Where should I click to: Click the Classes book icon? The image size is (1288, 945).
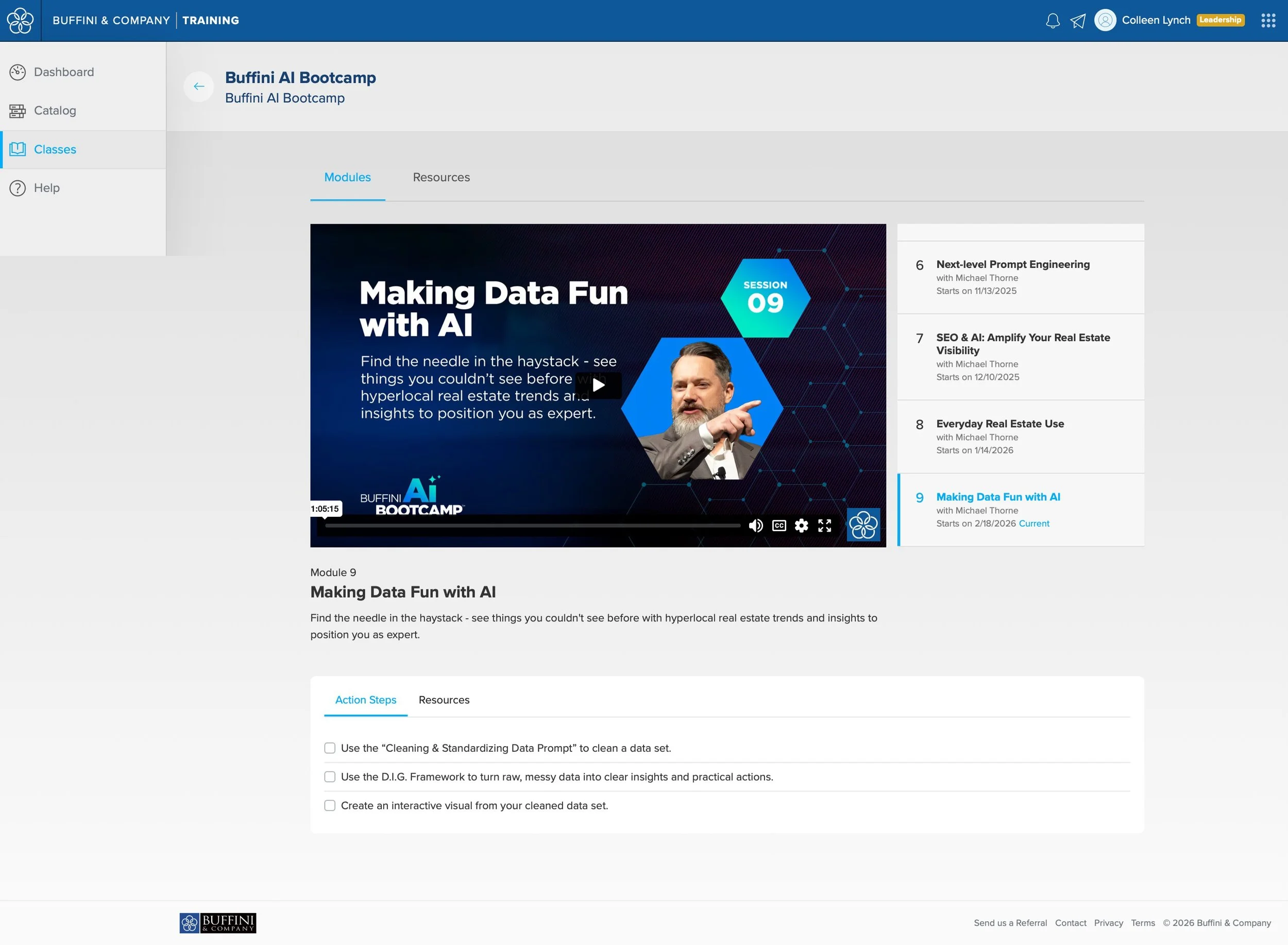coord(18,149)
